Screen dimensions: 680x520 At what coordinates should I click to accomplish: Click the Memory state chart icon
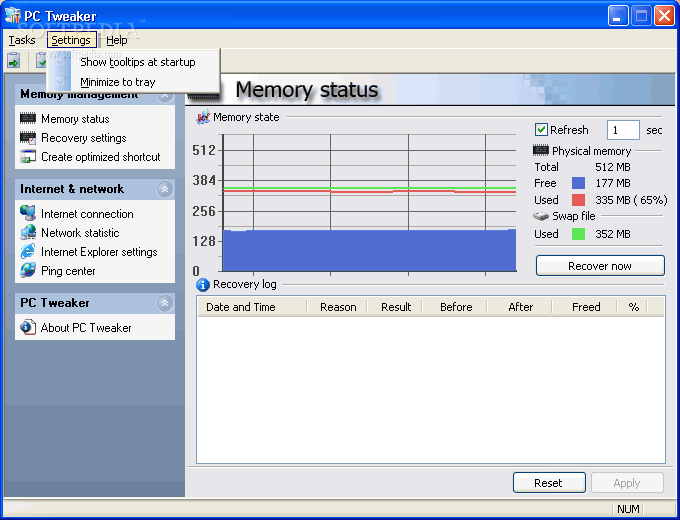pos(203,117)
